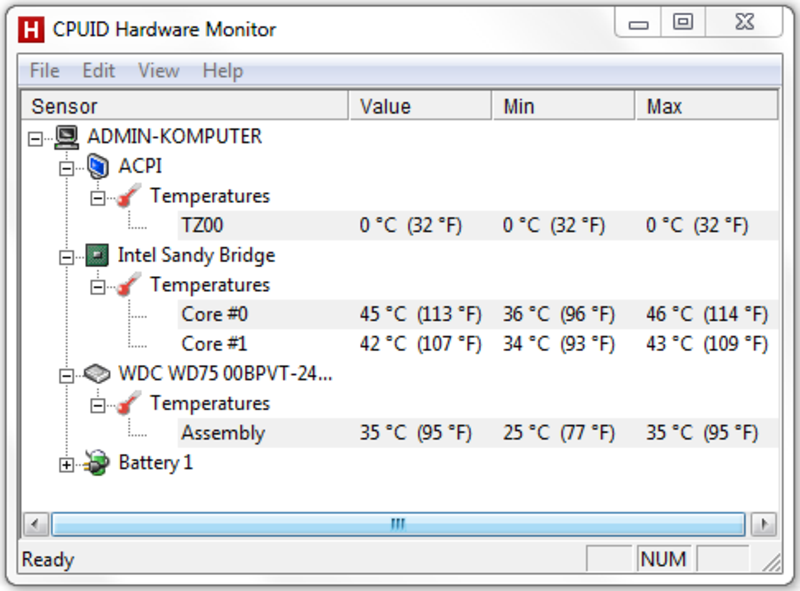Click the WDC hard drive icon
The height and width of the screenshot is (591, 800).
[97, 374]
